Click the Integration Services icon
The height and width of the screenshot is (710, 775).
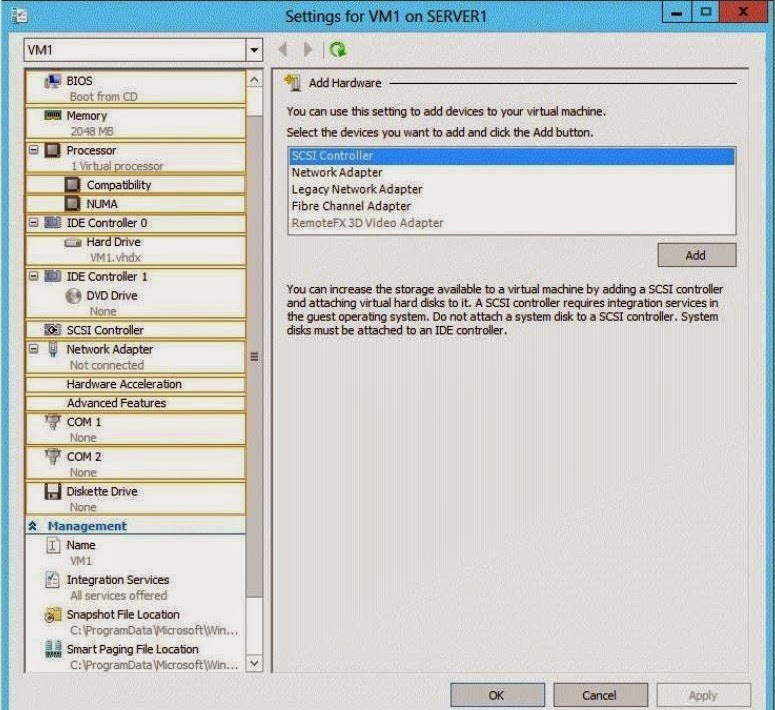click(52, 579)
